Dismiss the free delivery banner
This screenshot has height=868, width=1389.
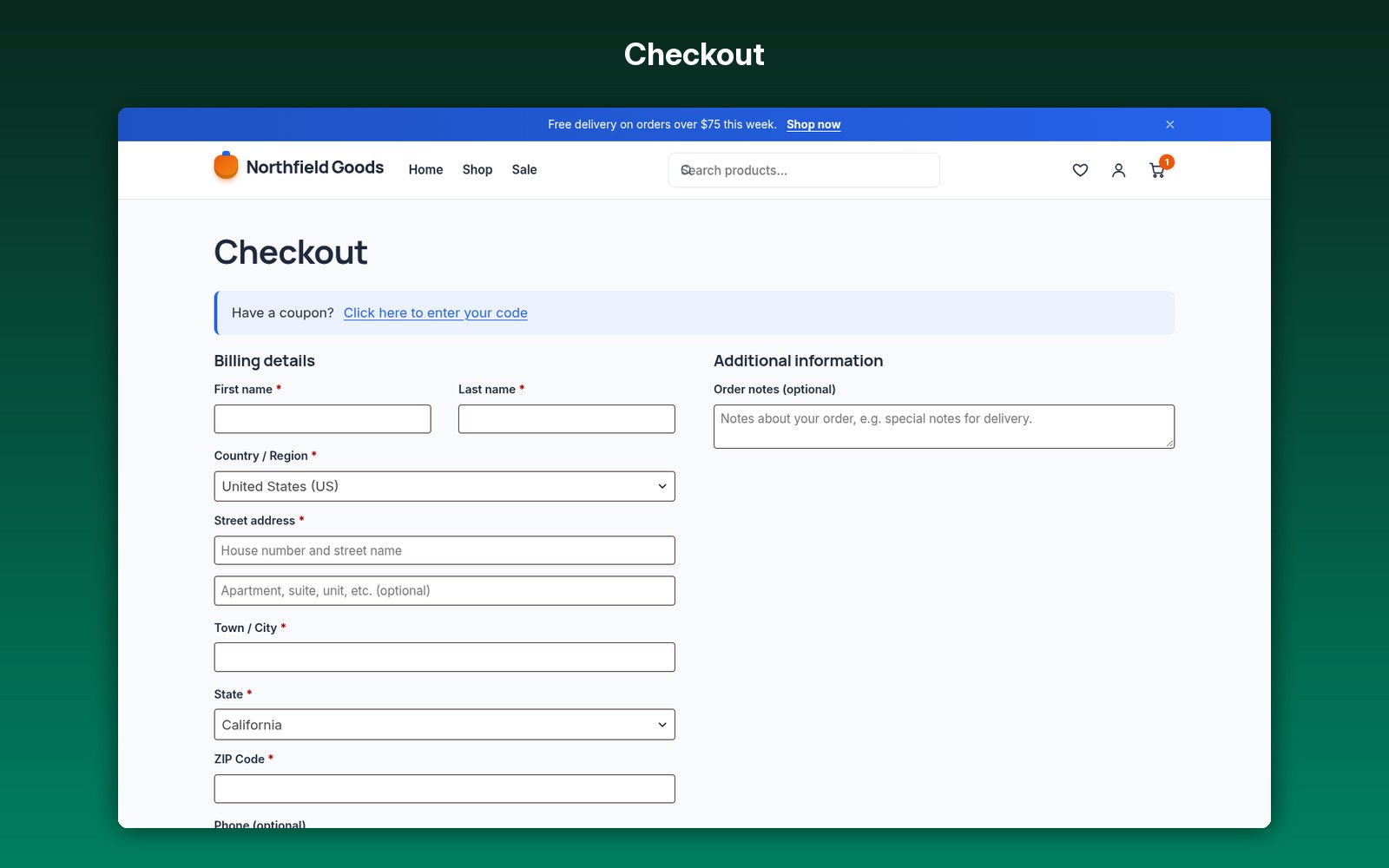tap(1169, 124)
